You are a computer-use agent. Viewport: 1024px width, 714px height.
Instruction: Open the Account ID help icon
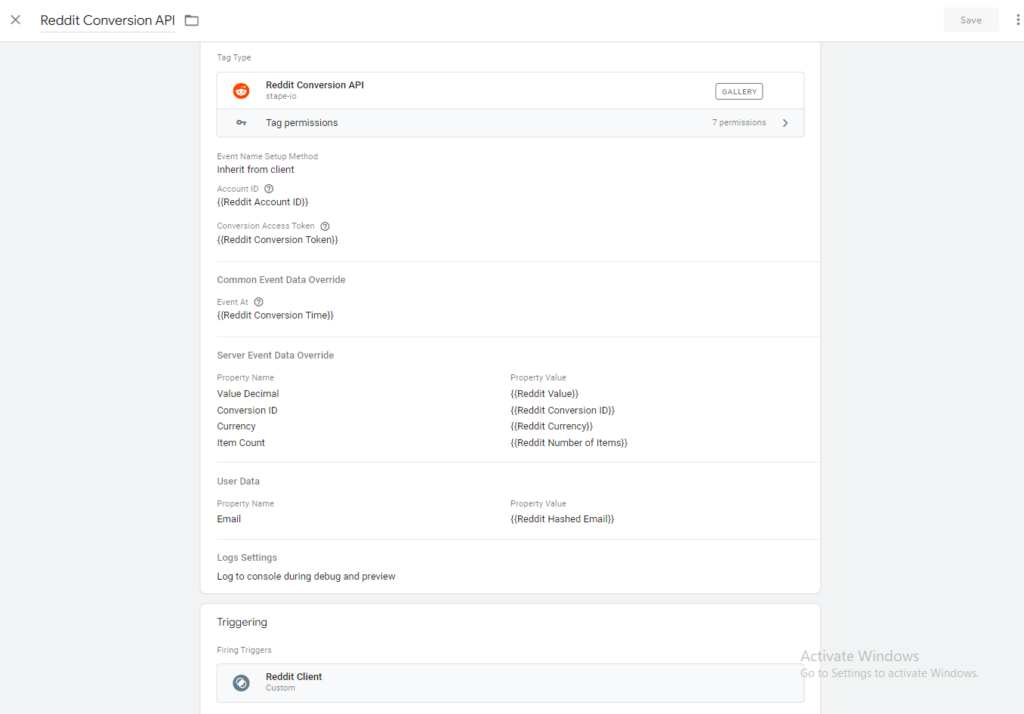point(269,188)
